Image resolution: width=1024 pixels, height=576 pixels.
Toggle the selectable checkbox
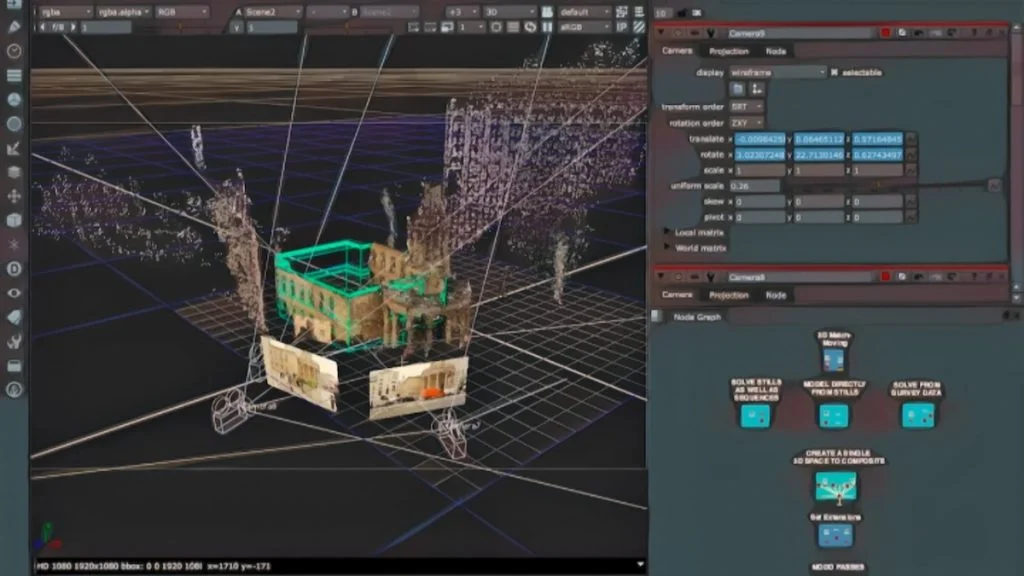coord(835,72)
